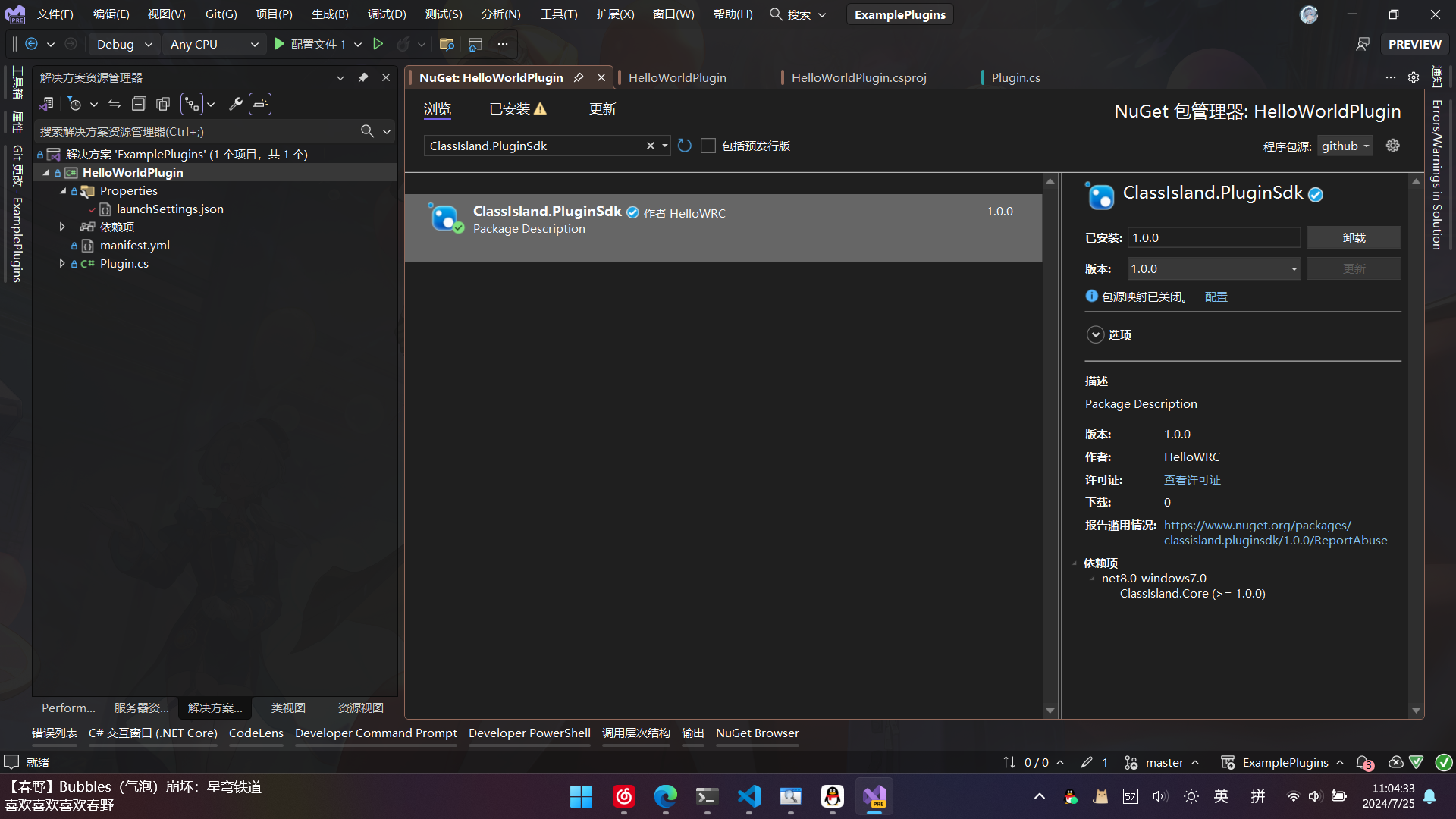Toggle nested file view button in Solution Explorer
This screenshot has height=819, width=1456.
[x=192, y=104]
